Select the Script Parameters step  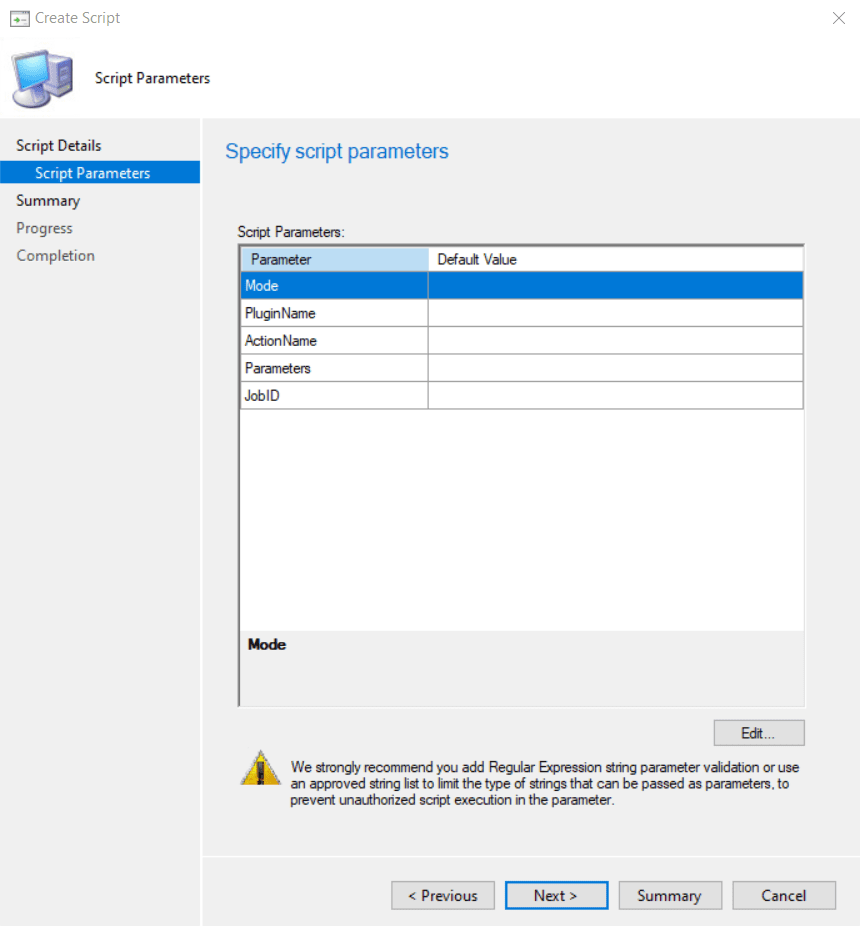tap(92, 173)
